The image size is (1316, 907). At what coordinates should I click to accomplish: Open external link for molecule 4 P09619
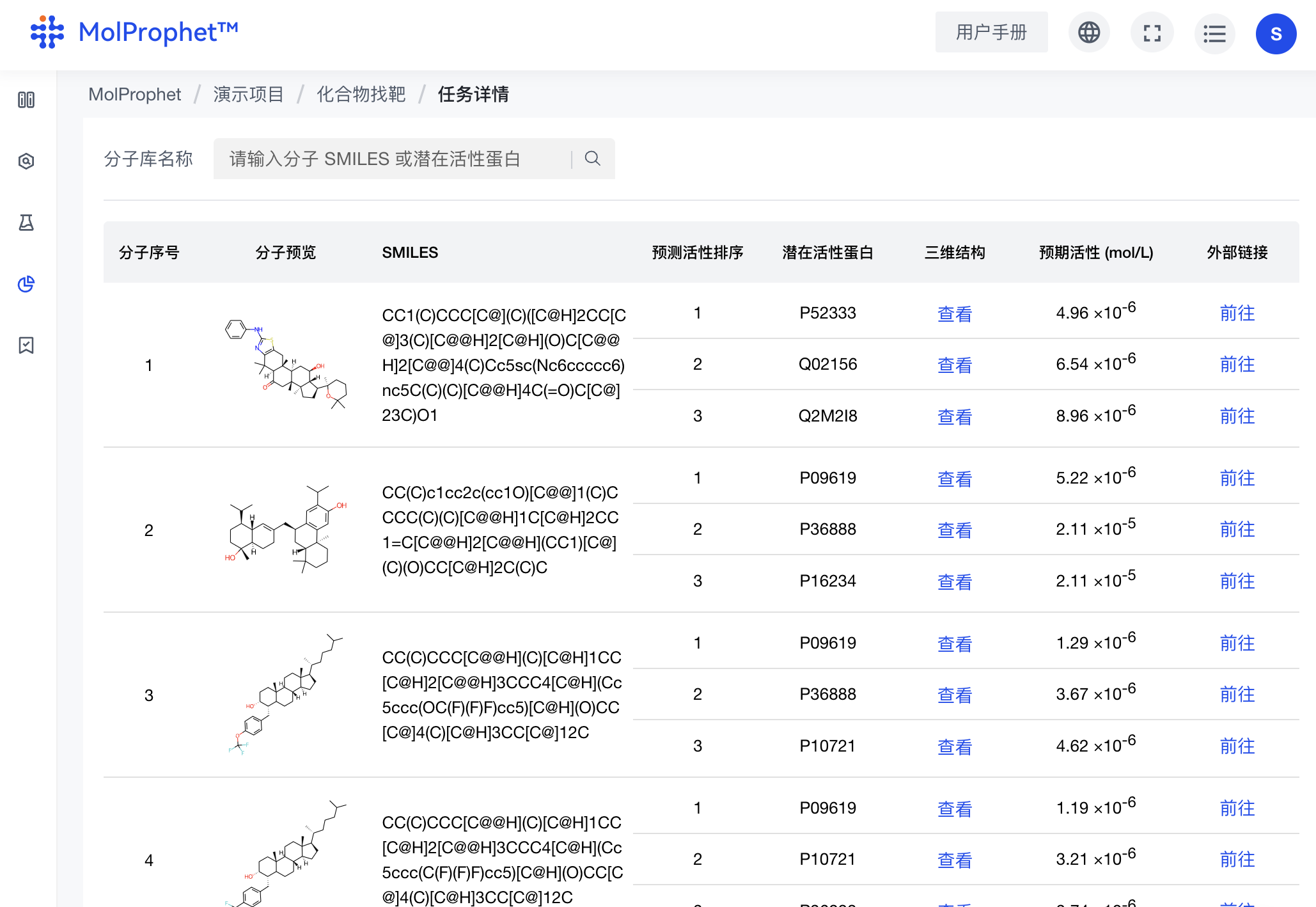pyautogui.click(x=1237, y=808)
